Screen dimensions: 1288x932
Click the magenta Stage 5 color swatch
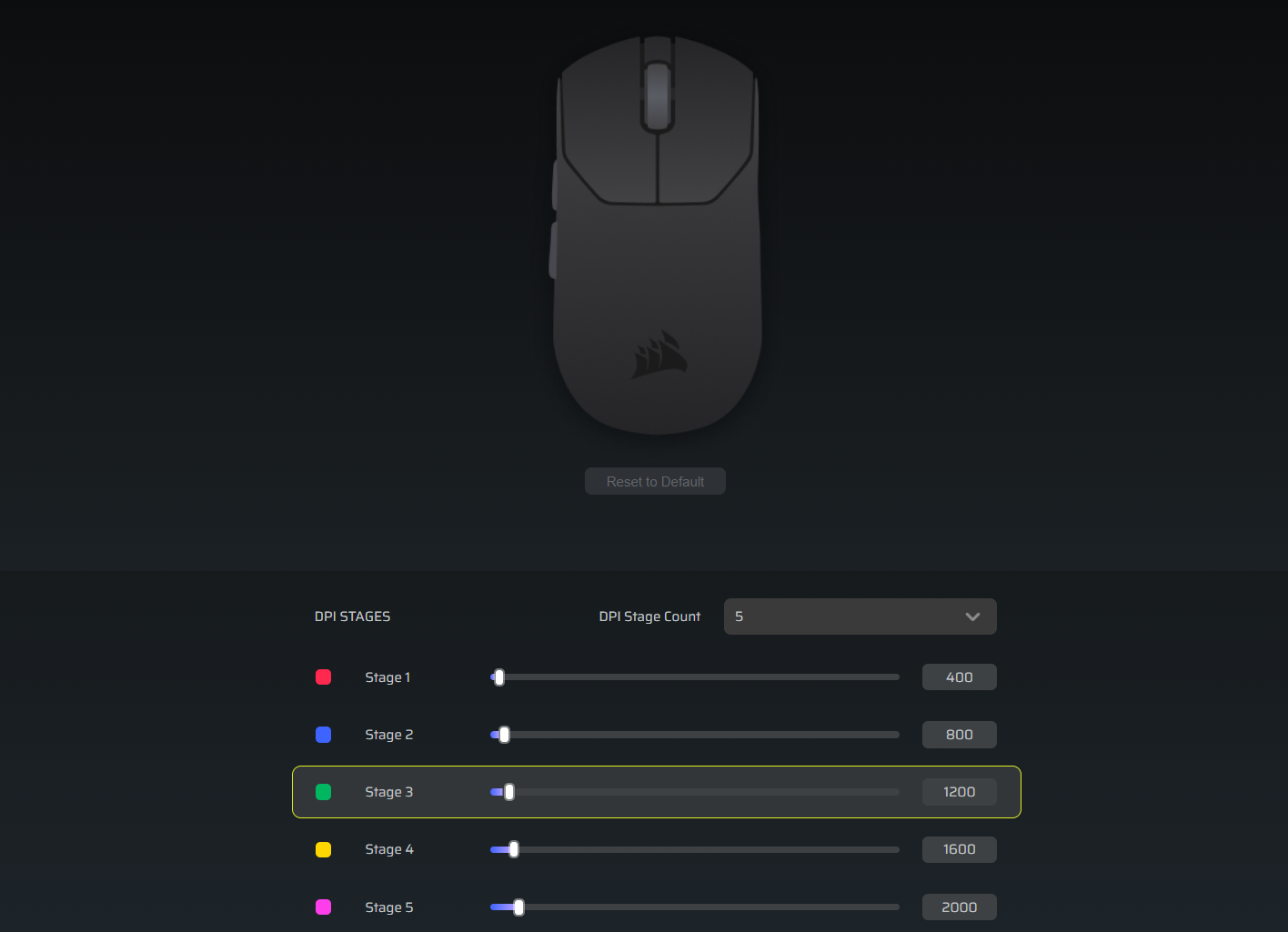click(x=323, y=907)
